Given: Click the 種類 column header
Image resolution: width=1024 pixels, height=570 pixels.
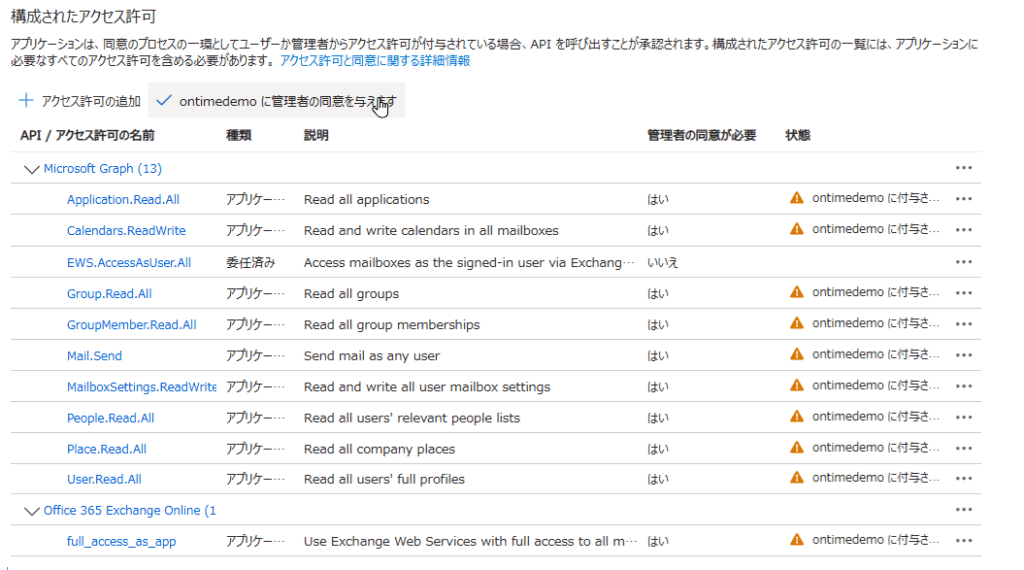Looking at the screenshot, I should [x=238, y=135].
